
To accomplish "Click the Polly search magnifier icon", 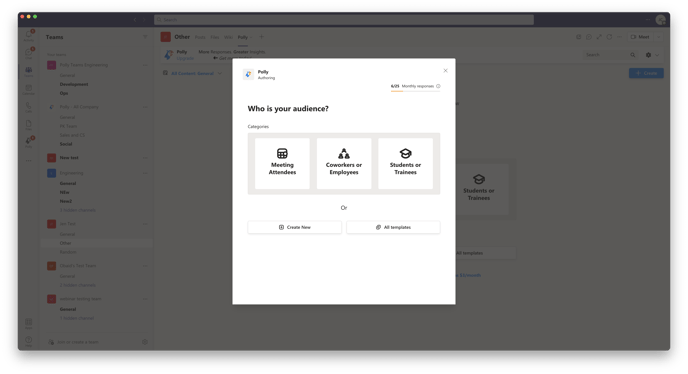I will pyautogui.click(x=633, y=55).
